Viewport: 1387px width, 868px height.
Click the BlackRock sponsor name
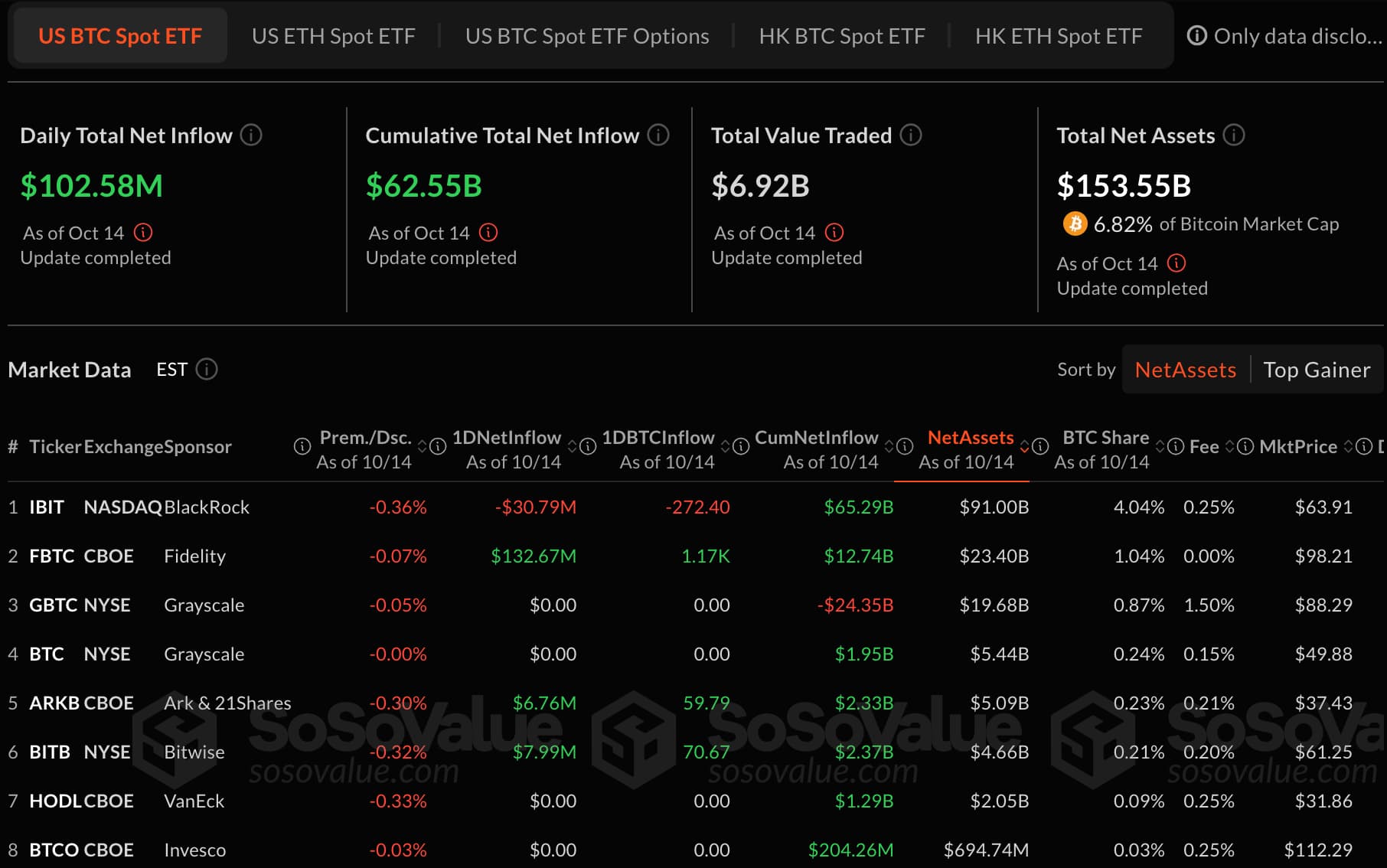207,507
